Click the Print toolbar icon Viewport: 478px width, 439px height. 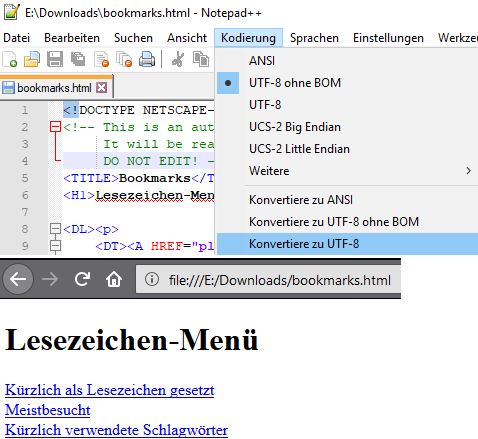point(147,60)
